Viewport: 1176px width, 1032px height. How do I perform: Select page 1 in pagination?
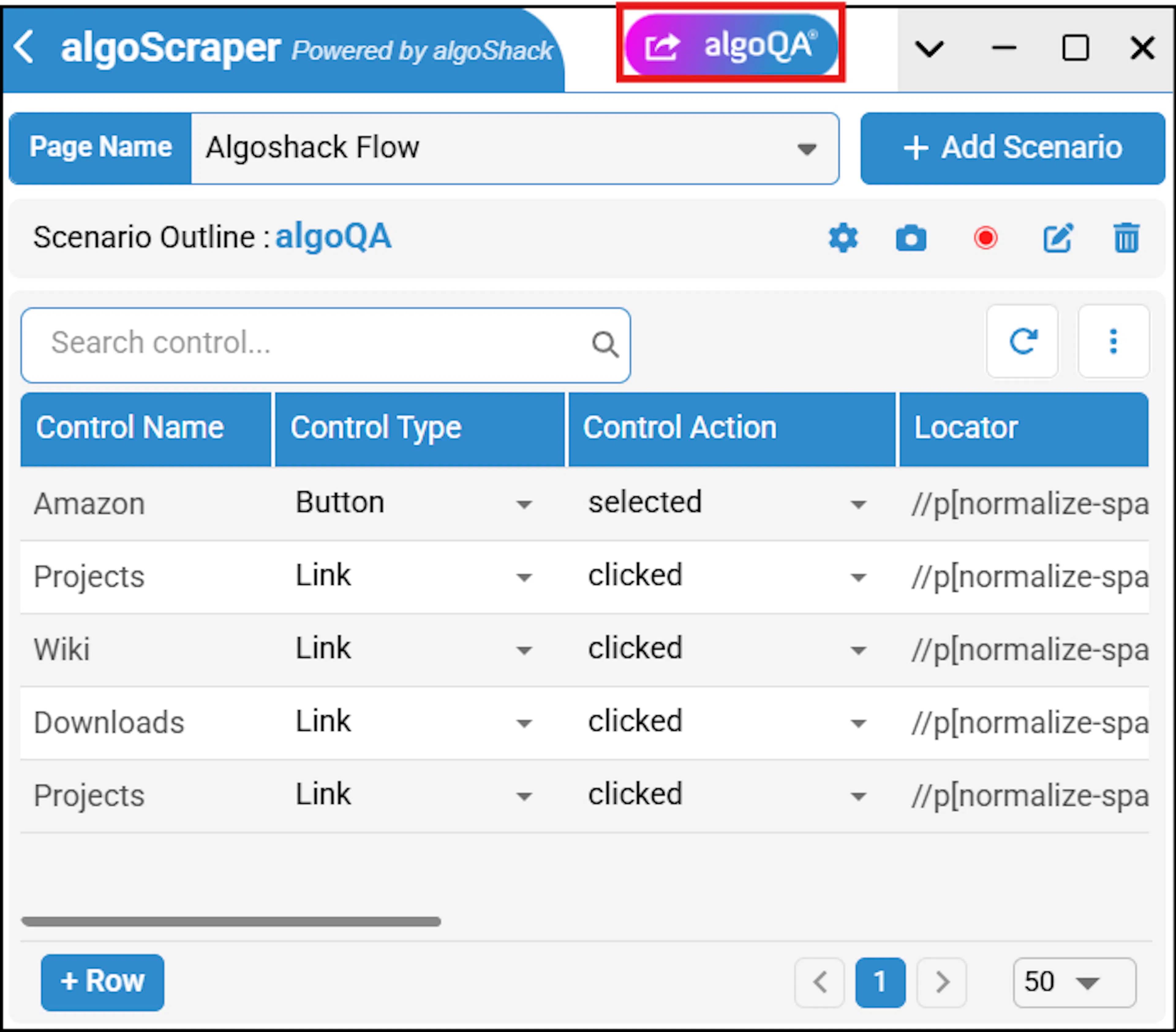point(880,982)
